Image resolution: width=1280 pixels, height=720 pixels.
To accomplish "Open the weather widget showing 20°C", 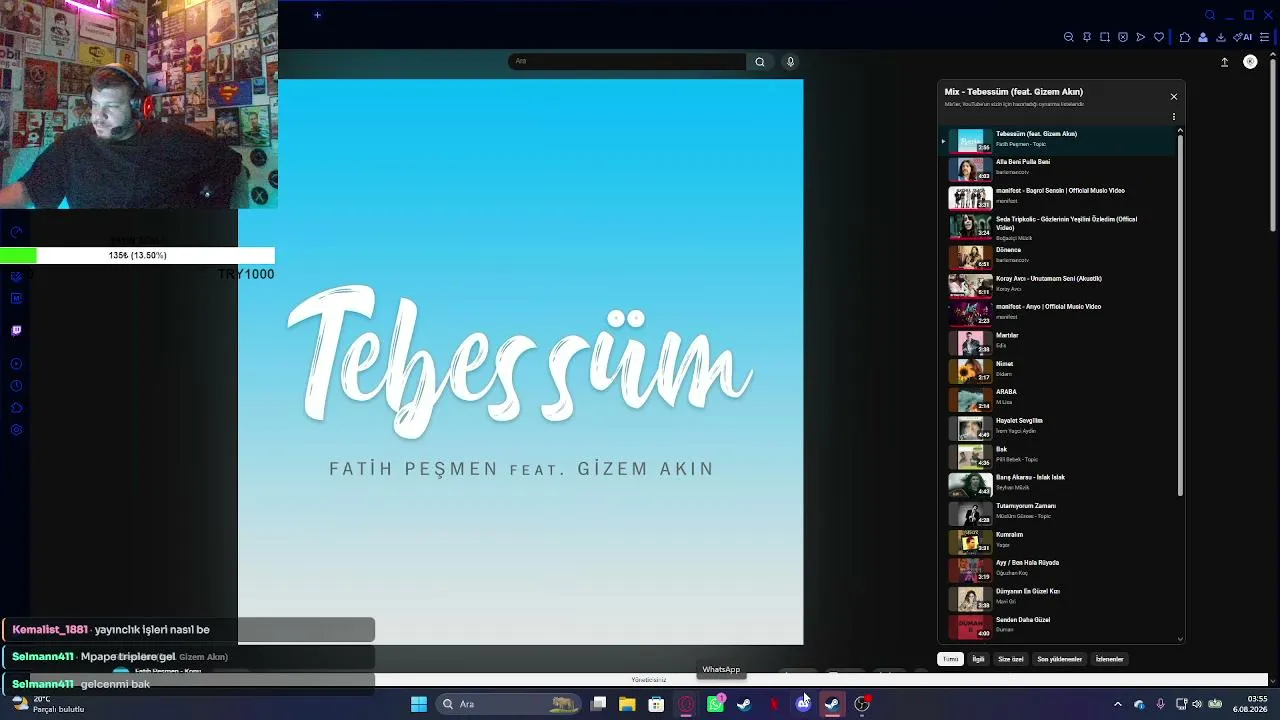I will point(48,704).
